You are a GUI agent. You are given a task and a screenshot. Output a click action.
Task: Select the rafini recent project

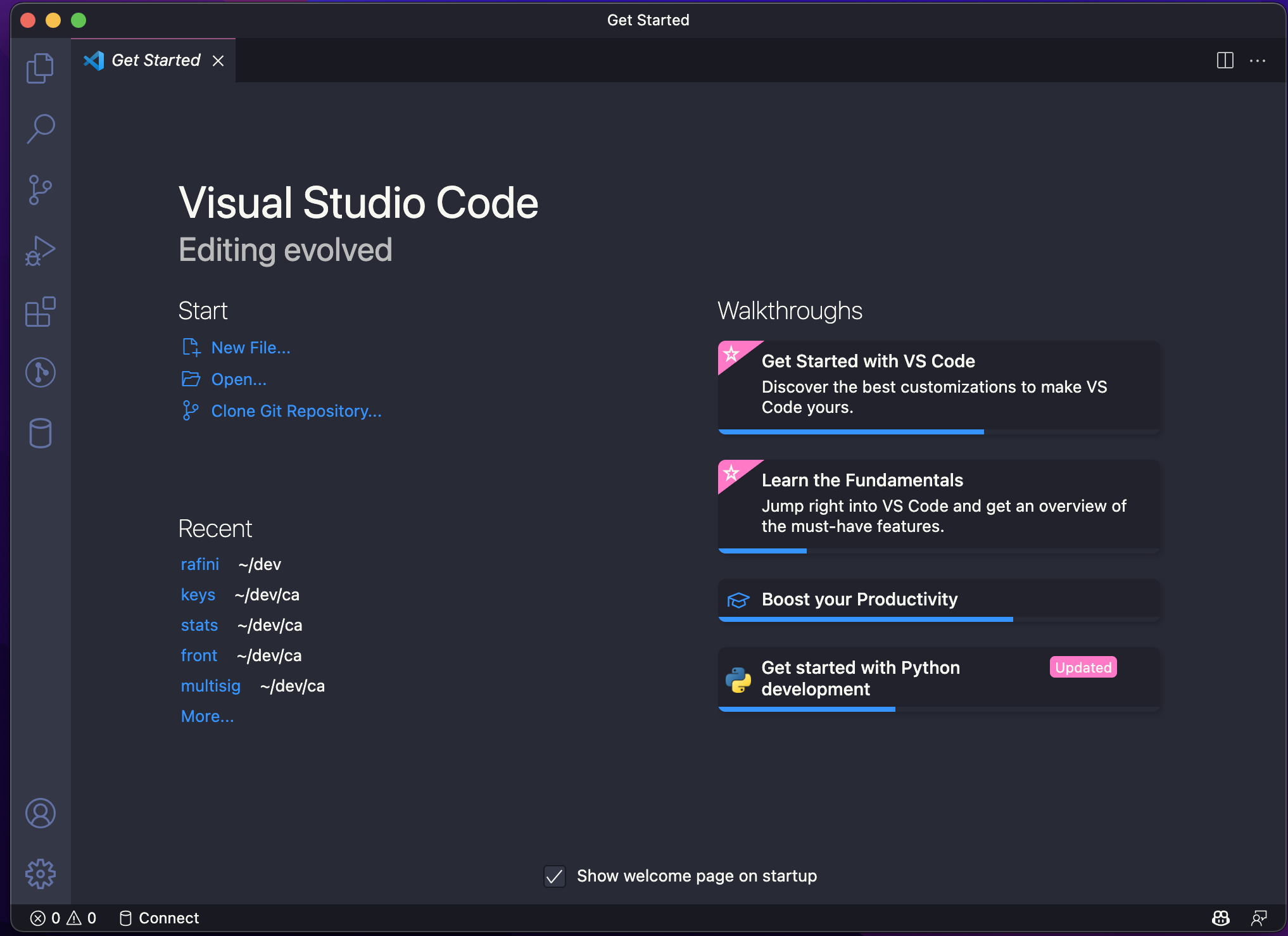click(198, 564)
